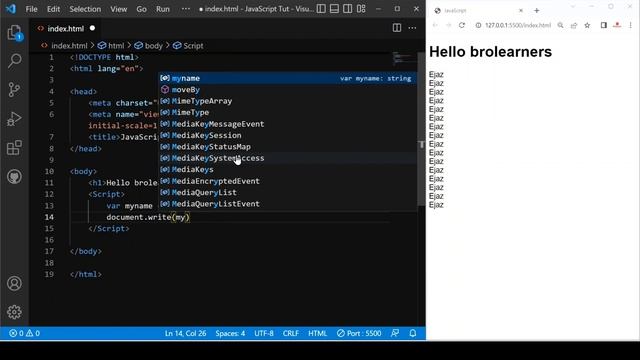Open the Selection menu
Image resolution: width=640 pixels, height=360 pixels.
[x=85, y=9]
